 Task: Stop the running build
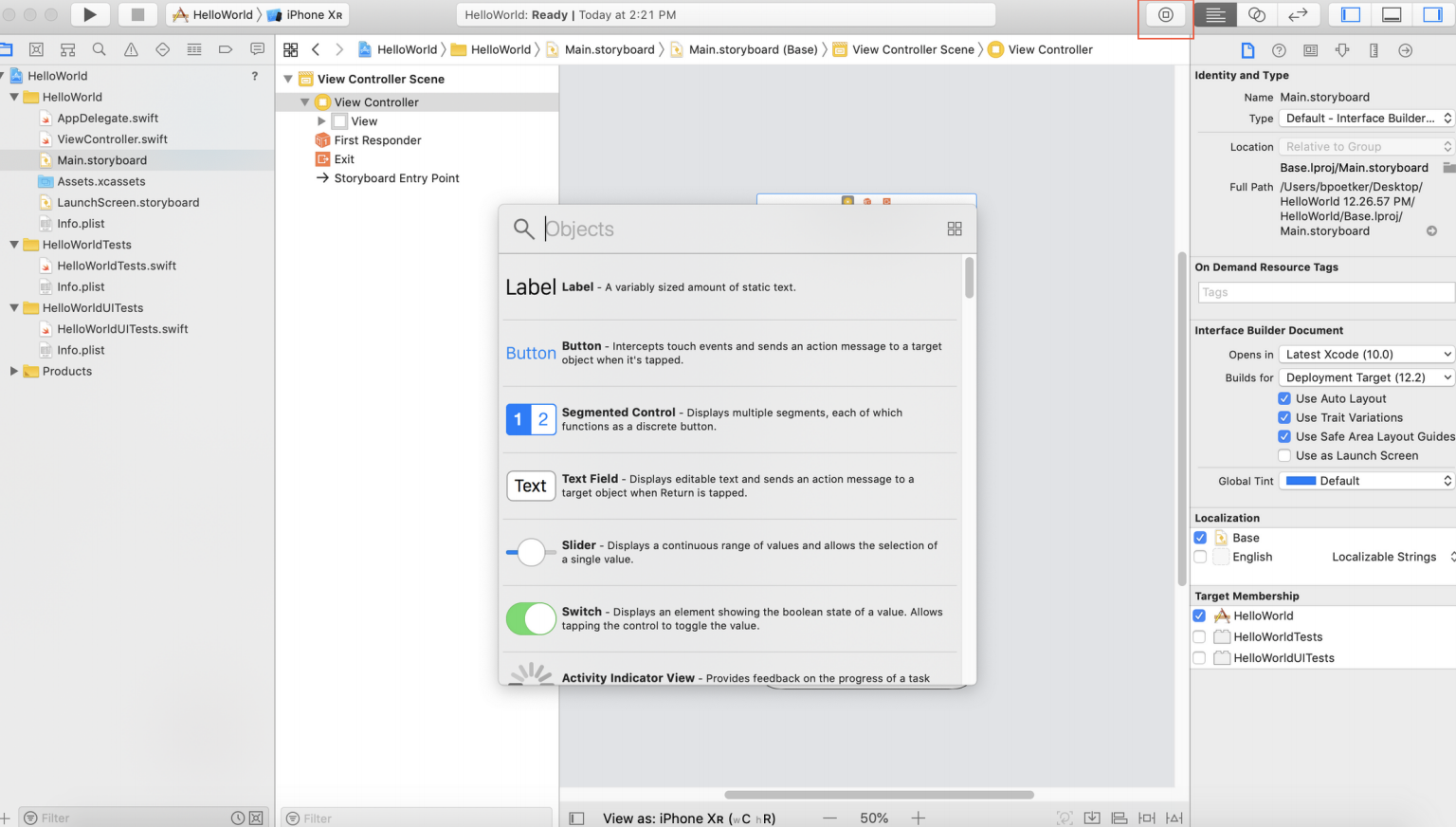click(x=137, y=14)
